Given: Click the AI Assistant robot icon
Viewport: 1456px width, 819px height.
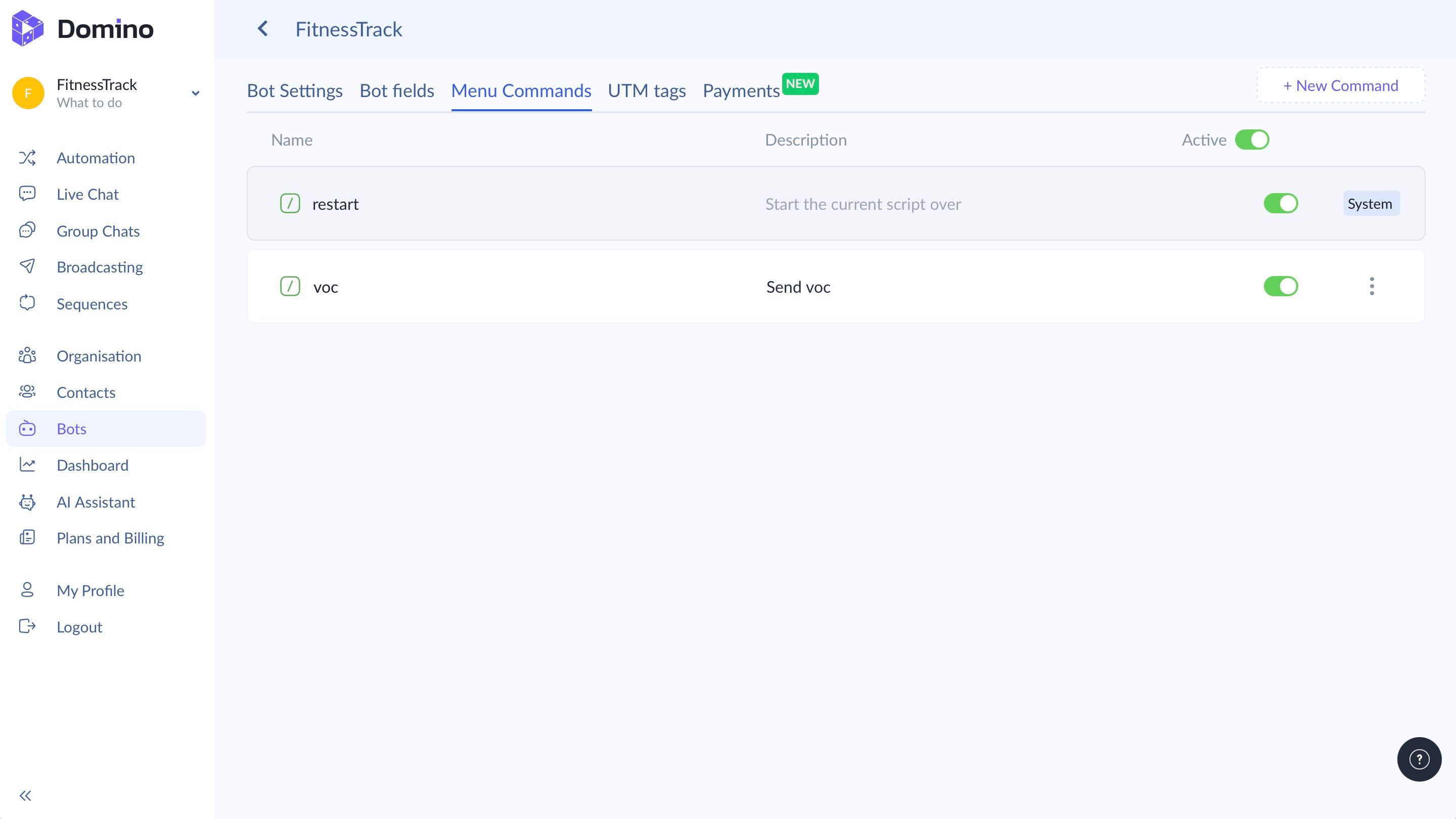Looking at the screenshot, I should [27, 502].
